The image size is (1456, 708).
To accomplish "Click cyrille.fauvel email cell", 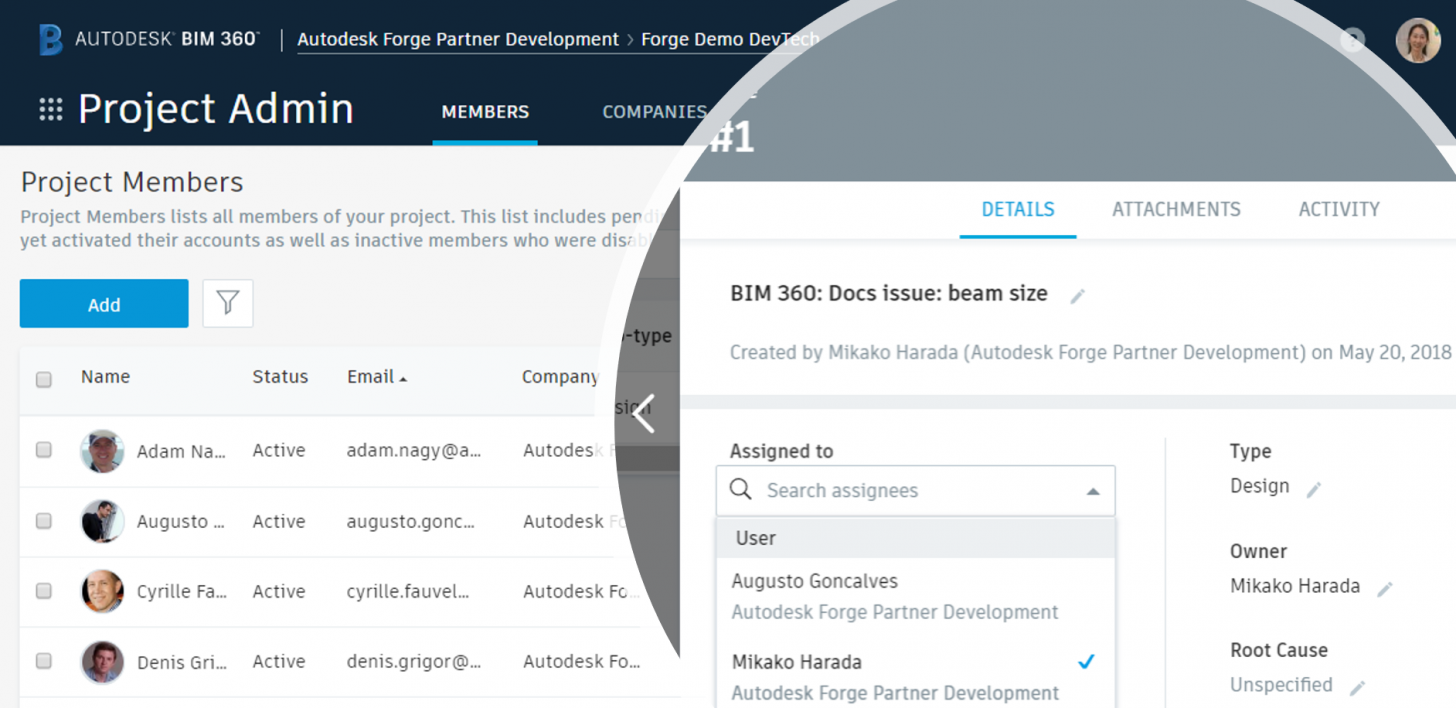I will 408,591.
